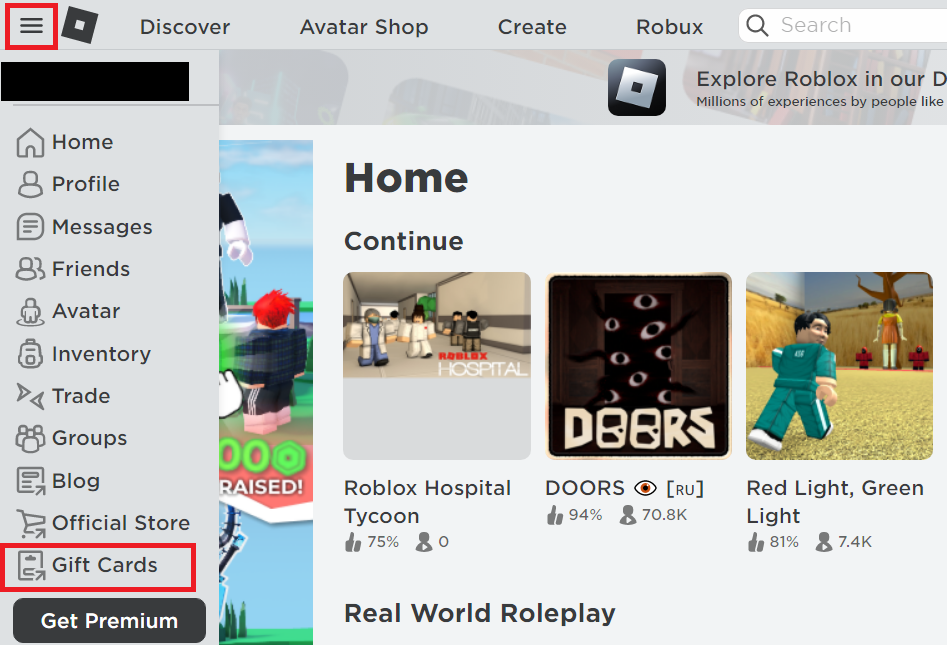Image resolution: width=947 pixels, height=645 pixels.
Task: Click the Get Premium button
Action: click(109, 621)
